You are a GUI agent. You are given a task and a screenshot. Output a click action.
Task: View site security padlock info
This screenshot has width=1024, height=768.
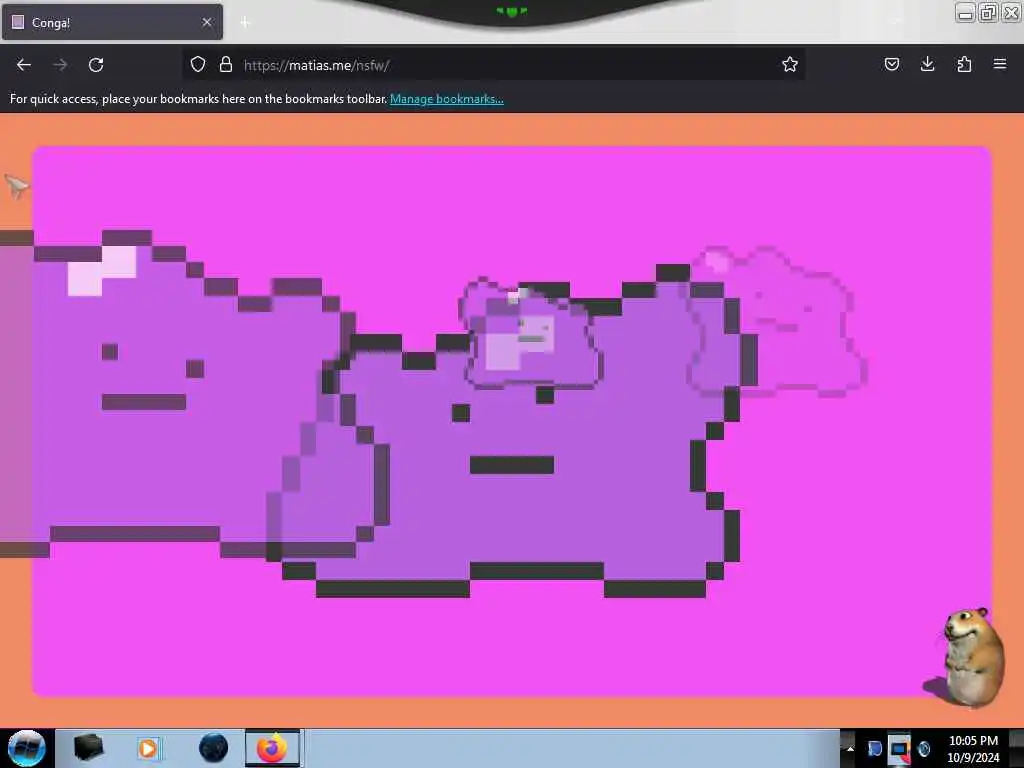coord(226,64)
